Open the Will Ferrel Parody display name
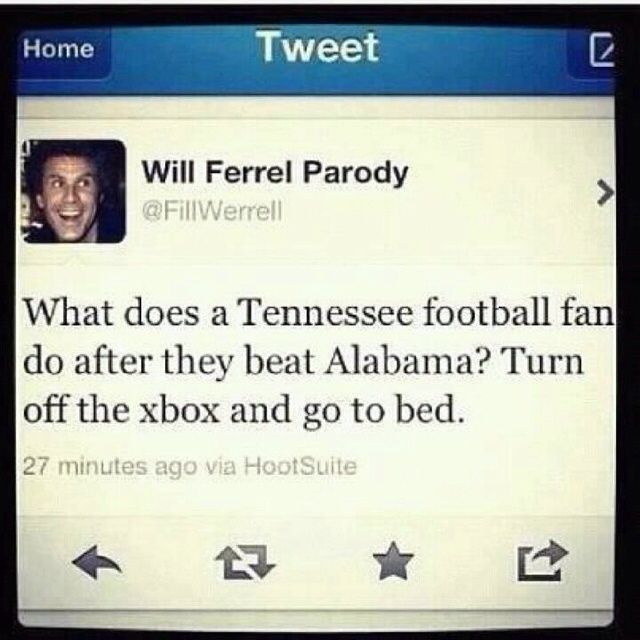The width and height of the screenshot is (640, 640). (275, 173)
